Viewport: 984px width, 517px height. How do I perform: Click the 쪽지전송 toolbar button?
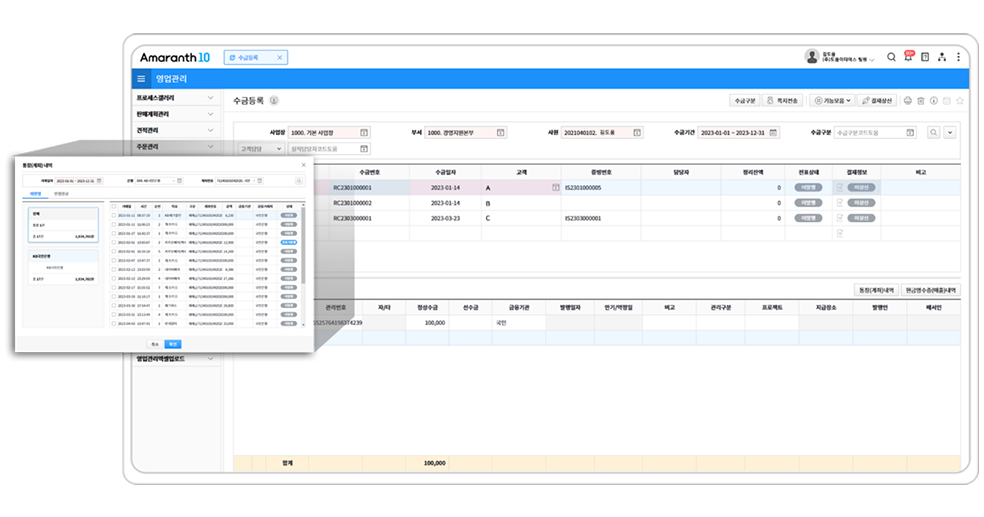pos(781,100)
